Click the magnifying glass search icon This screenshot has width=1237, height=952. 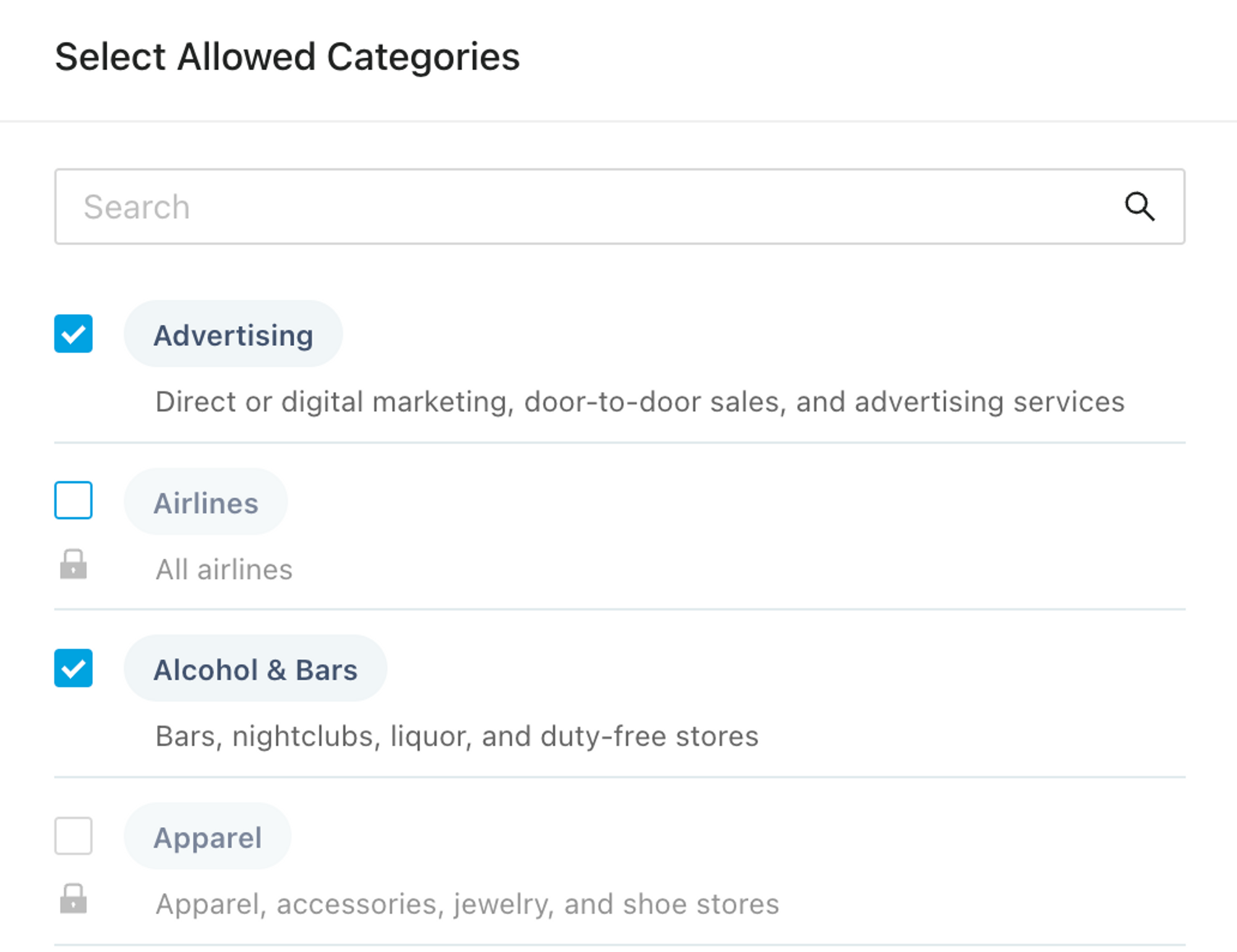[x=1139, y=206]
